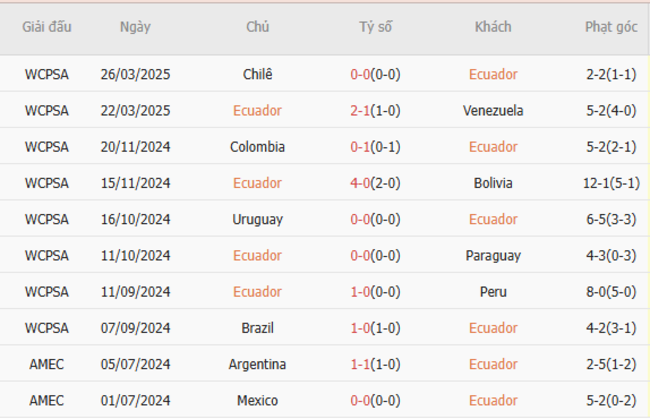Select the Colombia team name

coord(257,147)
